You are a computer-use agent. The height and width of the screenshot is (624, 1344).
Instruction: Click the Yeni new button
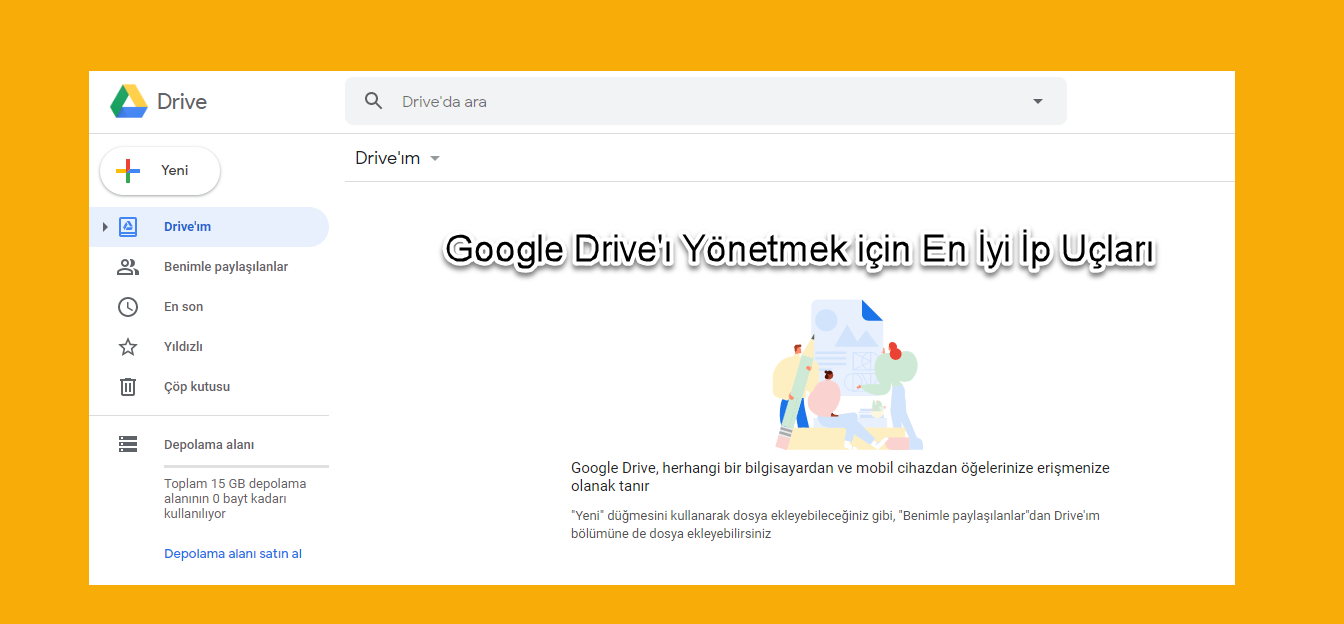[x=160, y=171]
